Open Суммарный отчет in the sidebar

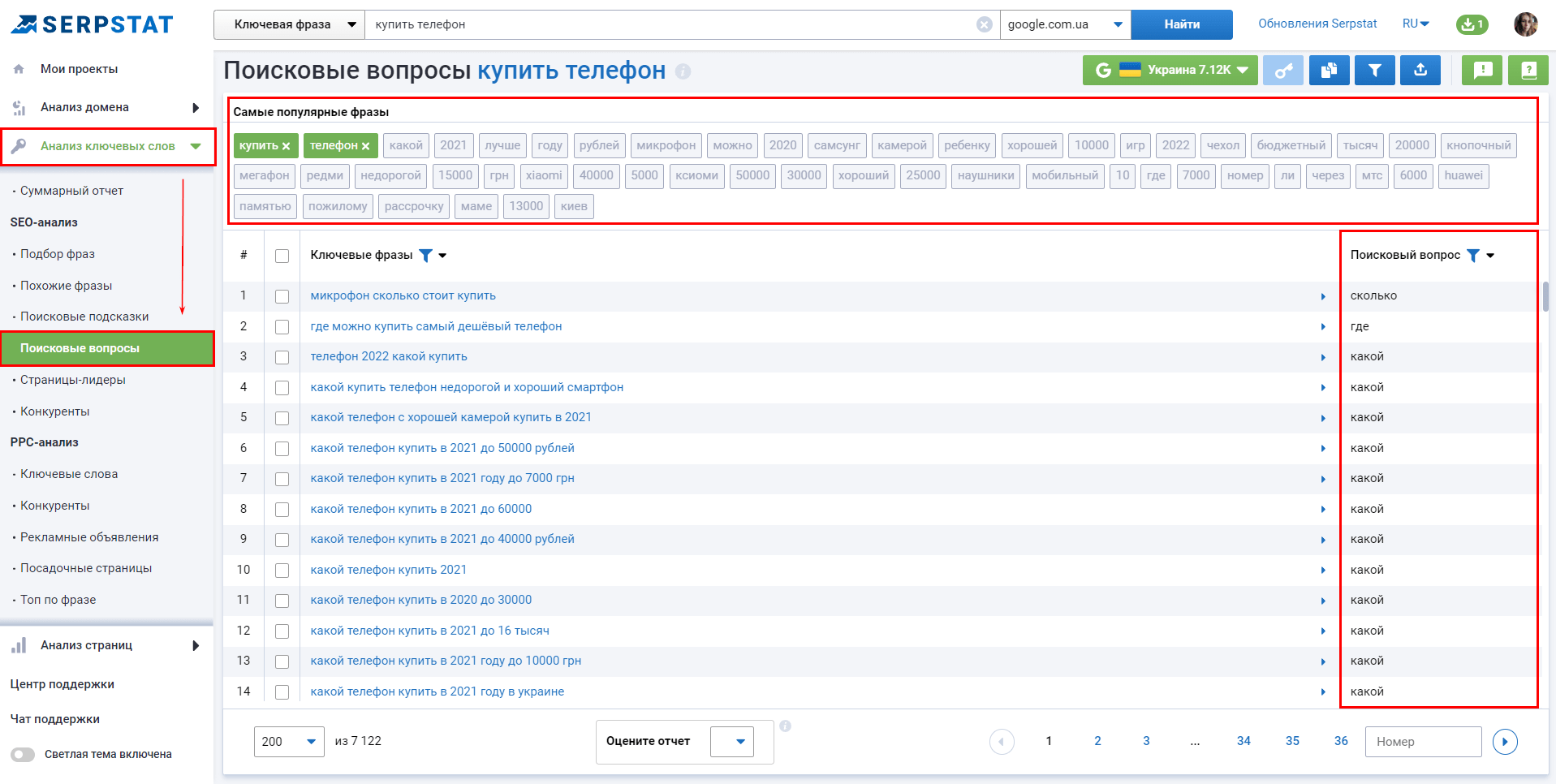(71, 191)
